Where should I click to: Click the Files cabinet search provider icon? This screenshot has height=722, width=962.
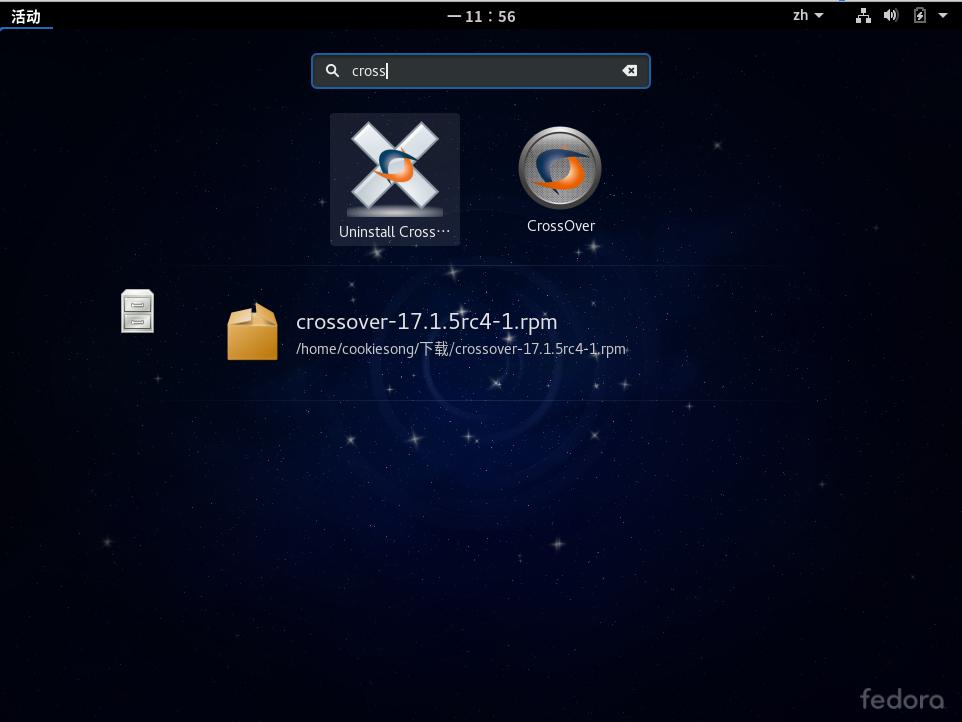click(x=137, y=311)
